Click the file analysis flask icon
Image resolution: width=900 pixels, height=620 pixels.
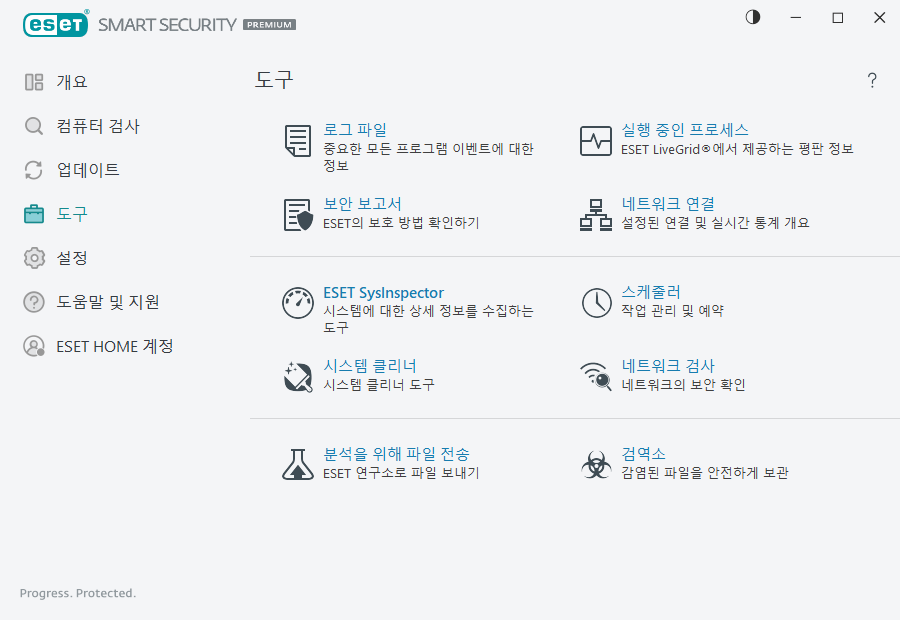tap(297, 463)
